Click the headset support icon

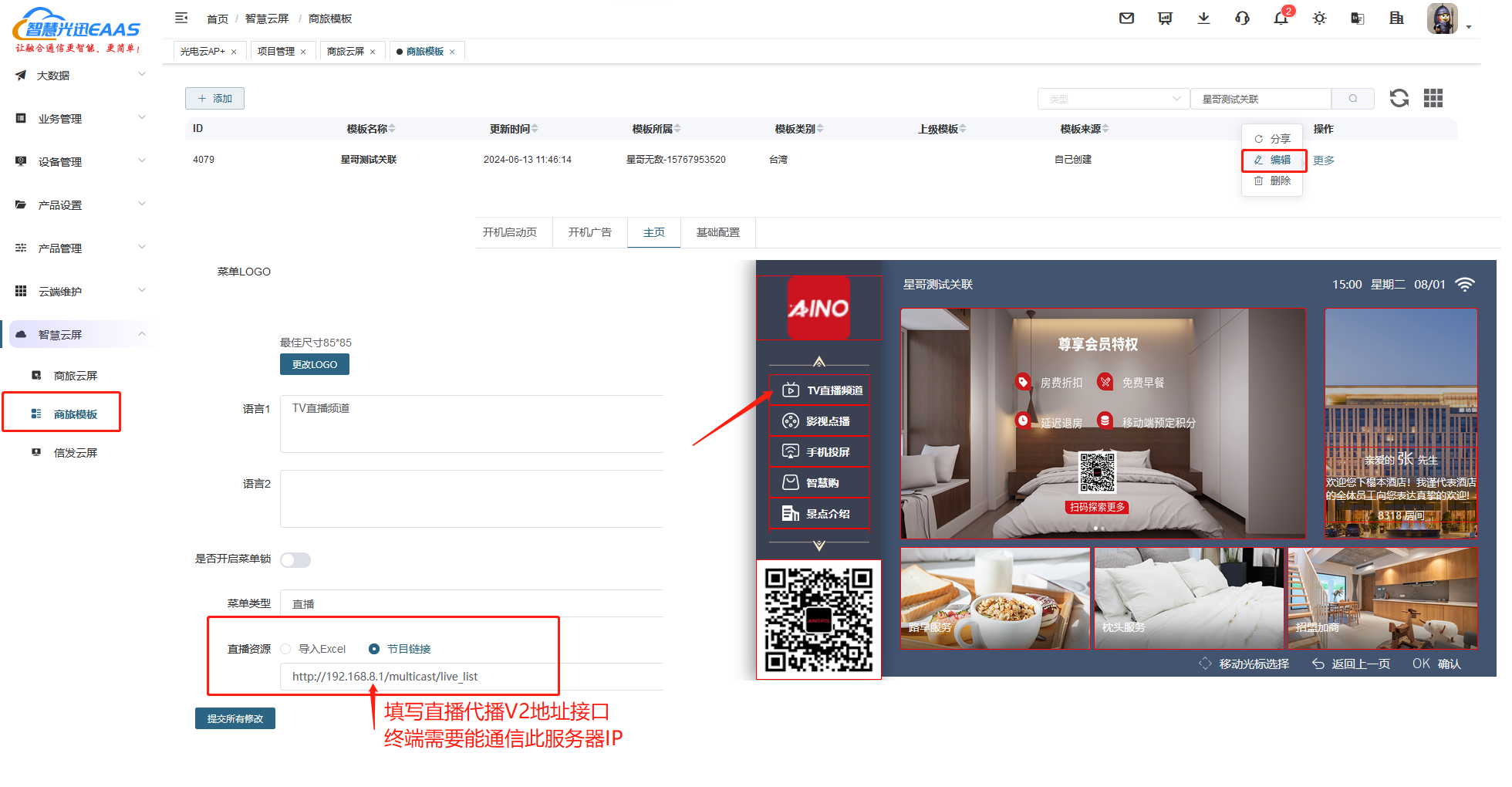[x=1242, y=19]
